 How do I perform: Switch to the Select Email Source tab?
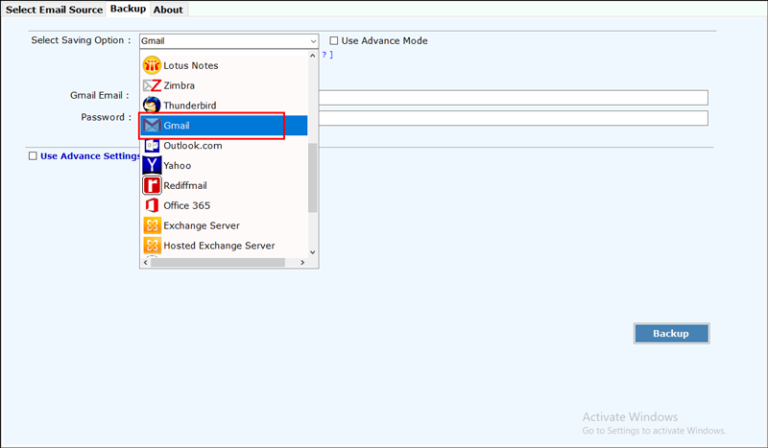coord(54,9)
